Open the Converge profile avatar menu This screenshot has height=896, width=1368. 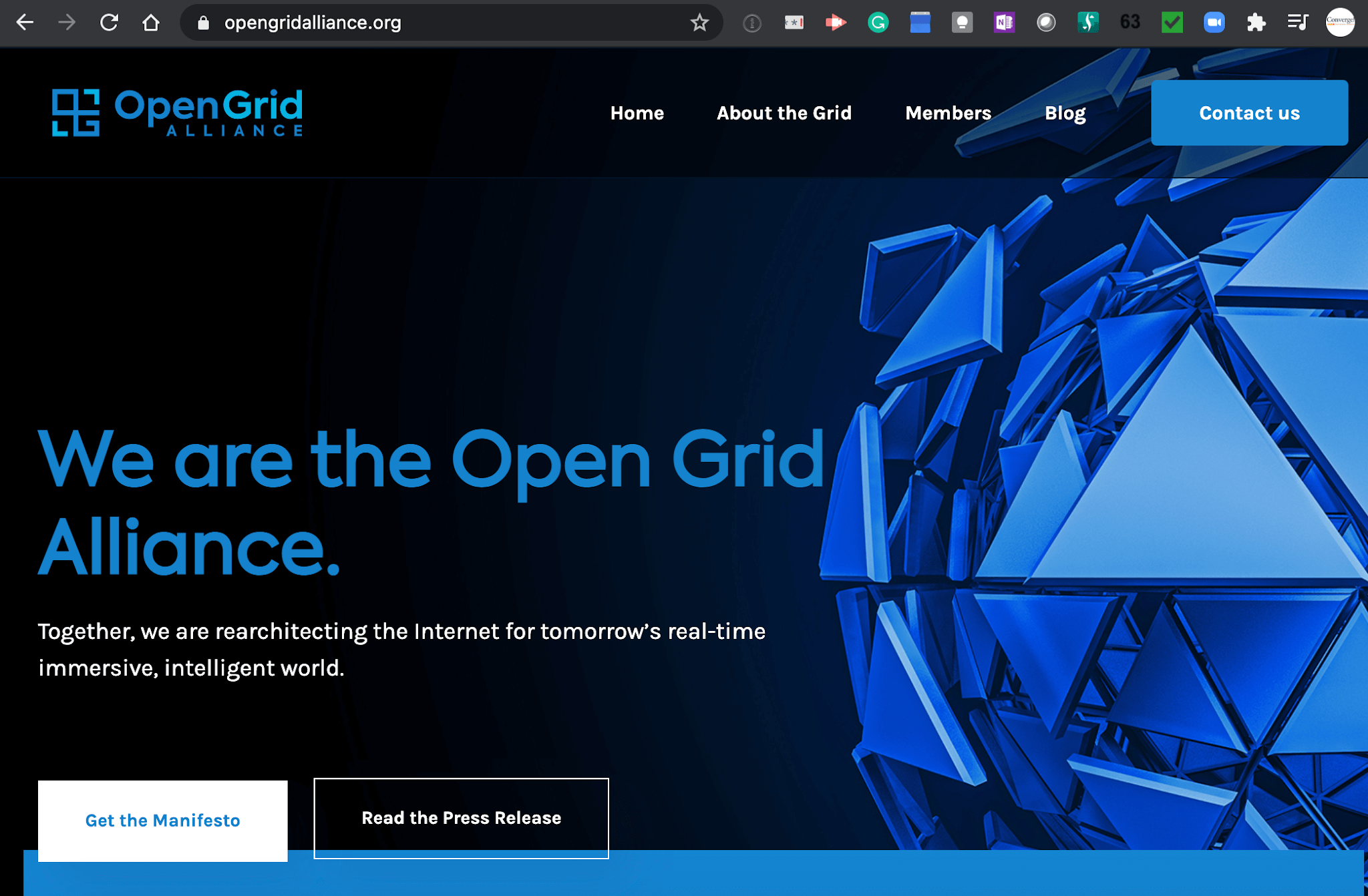pos(1341,22)
